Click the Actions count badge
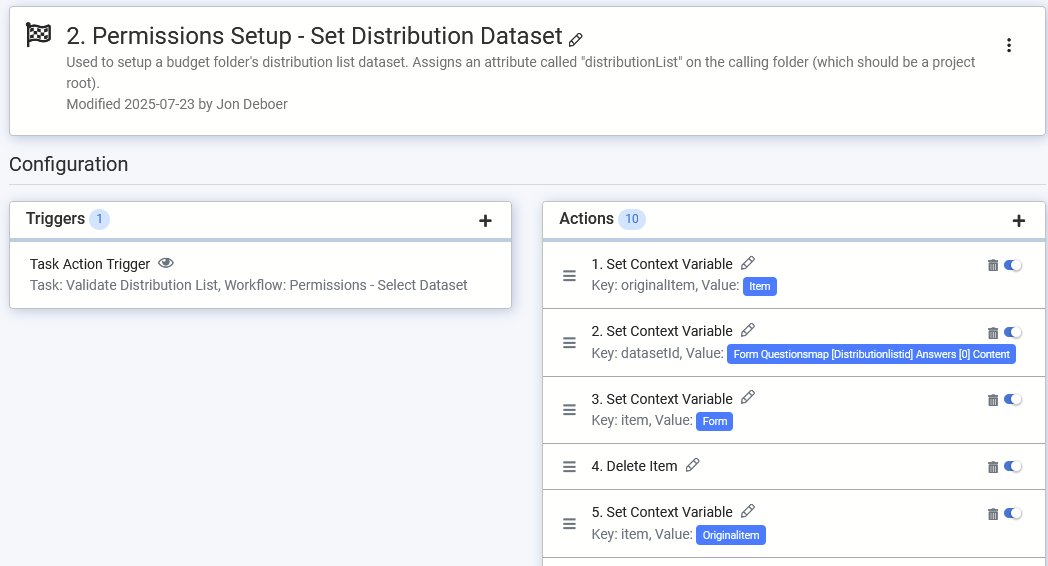The image size is (1048, 566). pyautogui.click(x=631, y=219)
